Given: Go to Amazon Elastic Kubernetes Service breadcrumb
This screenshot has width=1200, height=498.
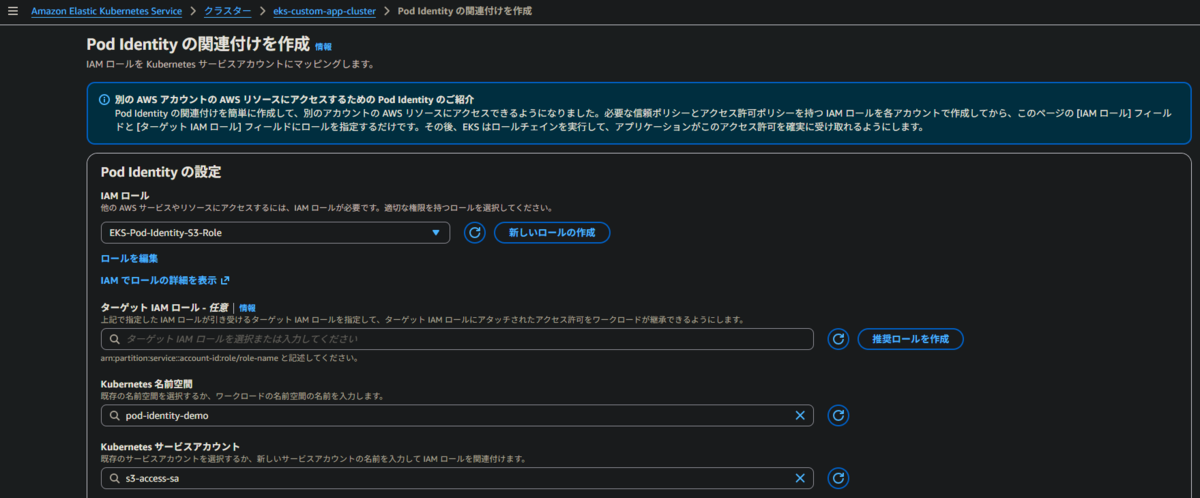Looking at the screenshot, I should (106, 11).
